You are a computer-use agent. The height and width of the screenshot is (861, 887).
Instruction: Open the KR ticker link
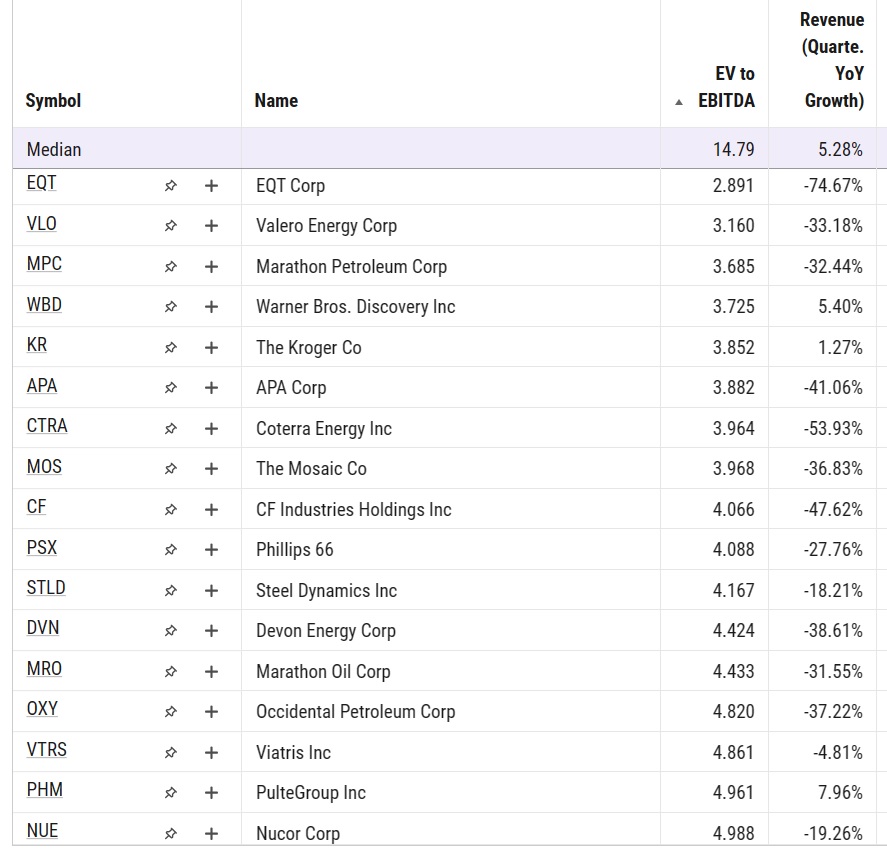coord(37,345)
